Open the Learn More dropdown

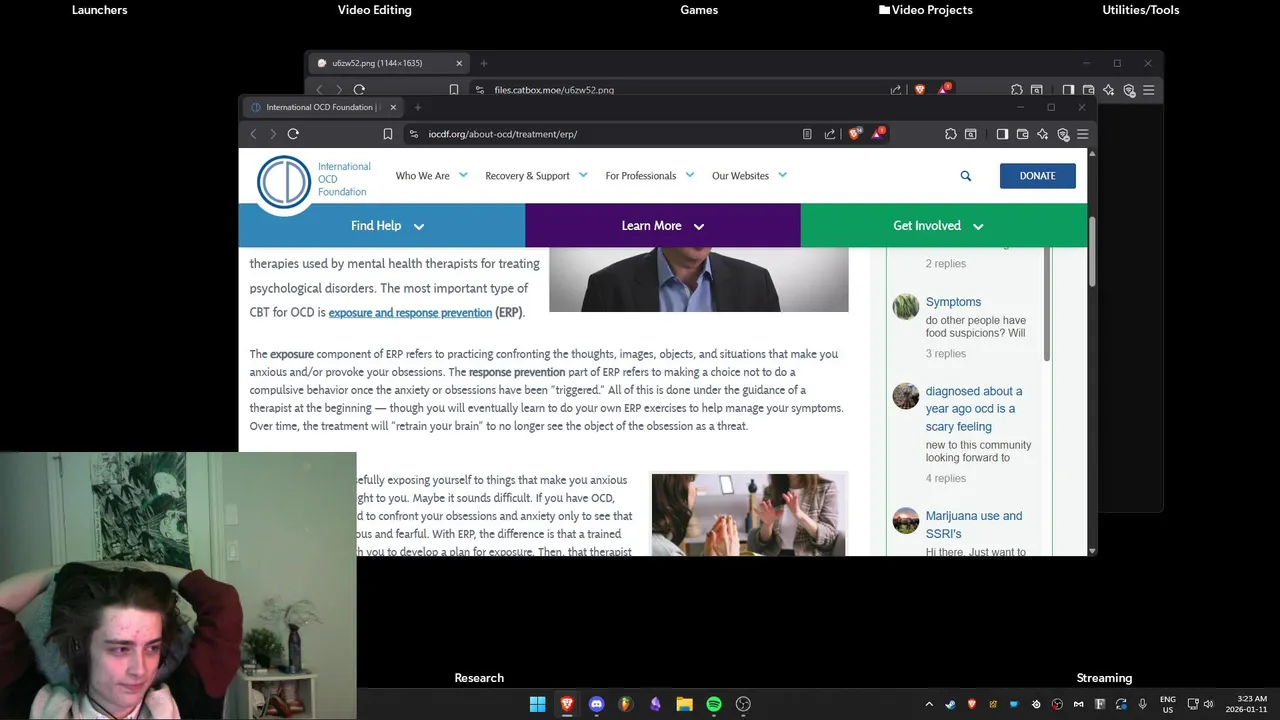(x=663, y=226)
